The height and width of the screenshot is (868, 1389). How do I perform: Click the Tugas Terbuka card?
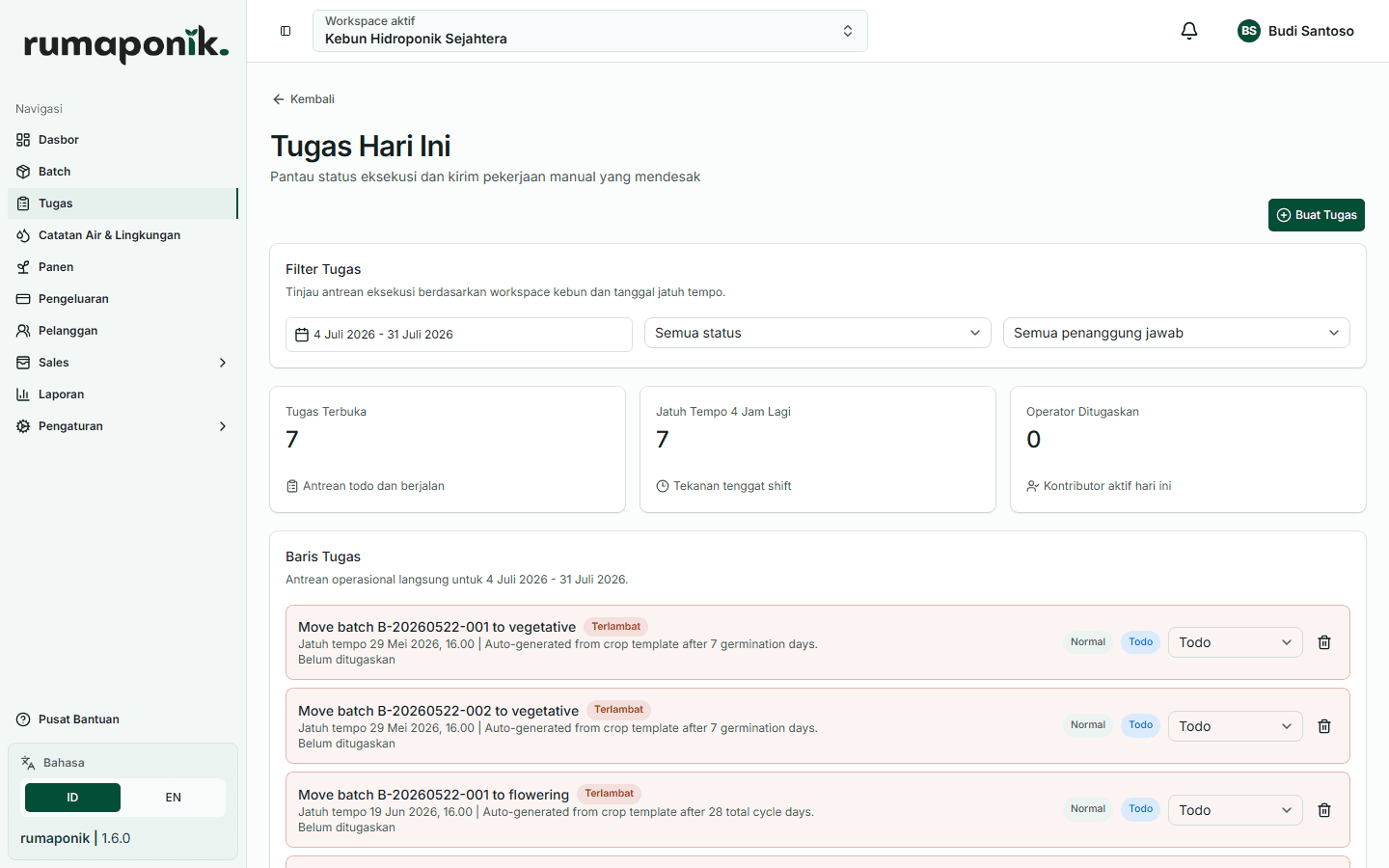[x=448, y=449]
